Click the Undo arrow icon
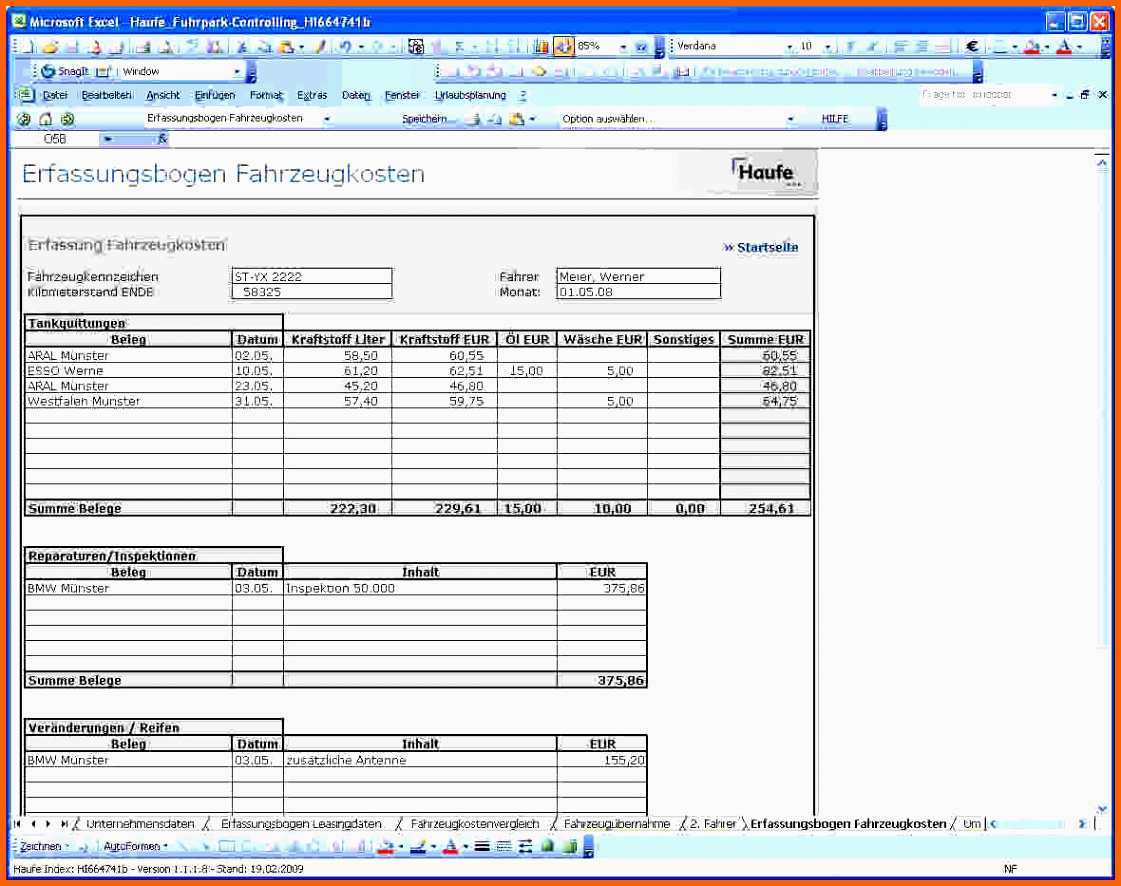The height and width of the screenshot is (886, 1121). (345, 47)
